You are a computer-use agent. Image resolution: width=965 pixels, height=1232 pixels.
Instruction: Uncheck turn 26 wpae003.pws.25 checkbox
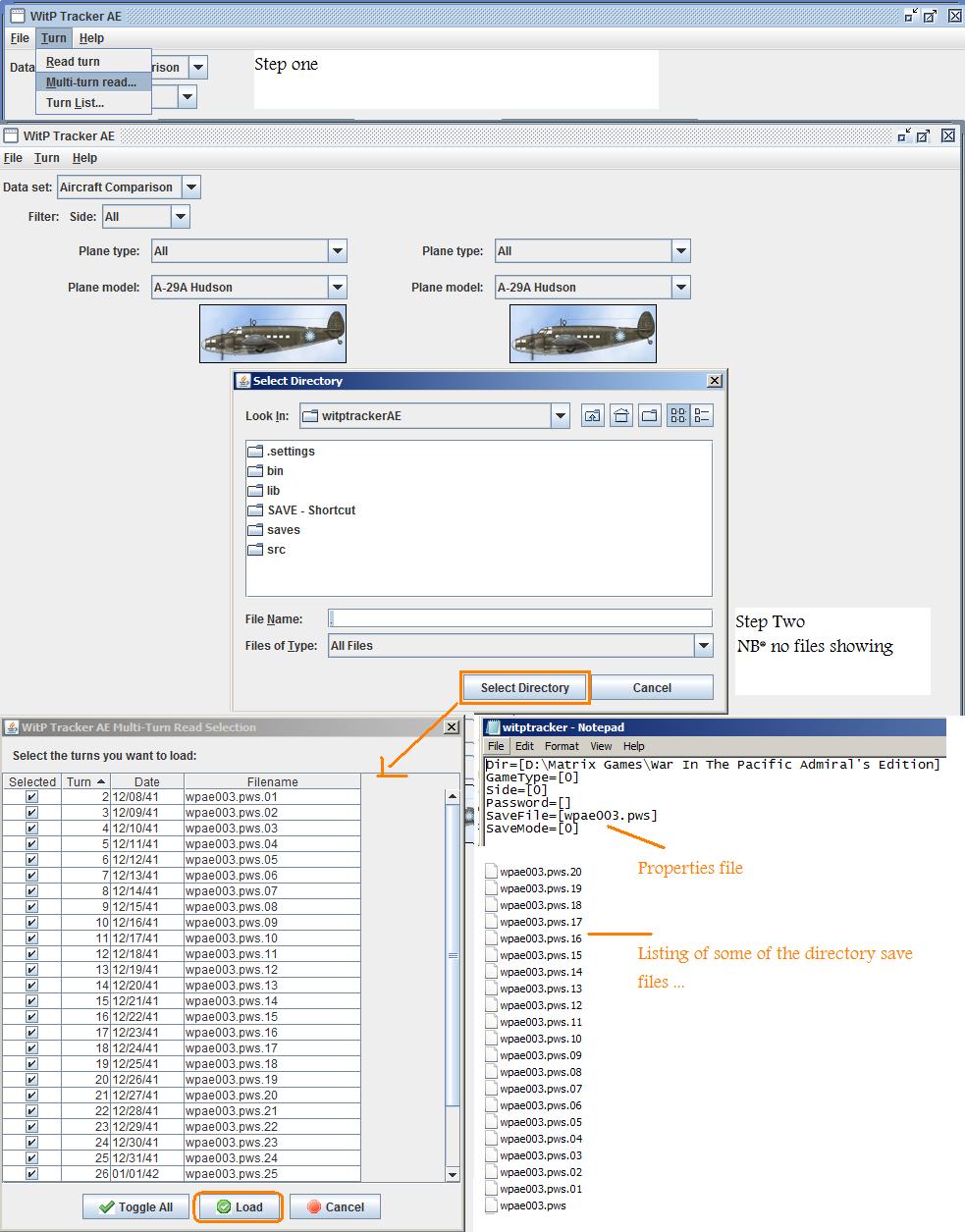(31, 1174)
